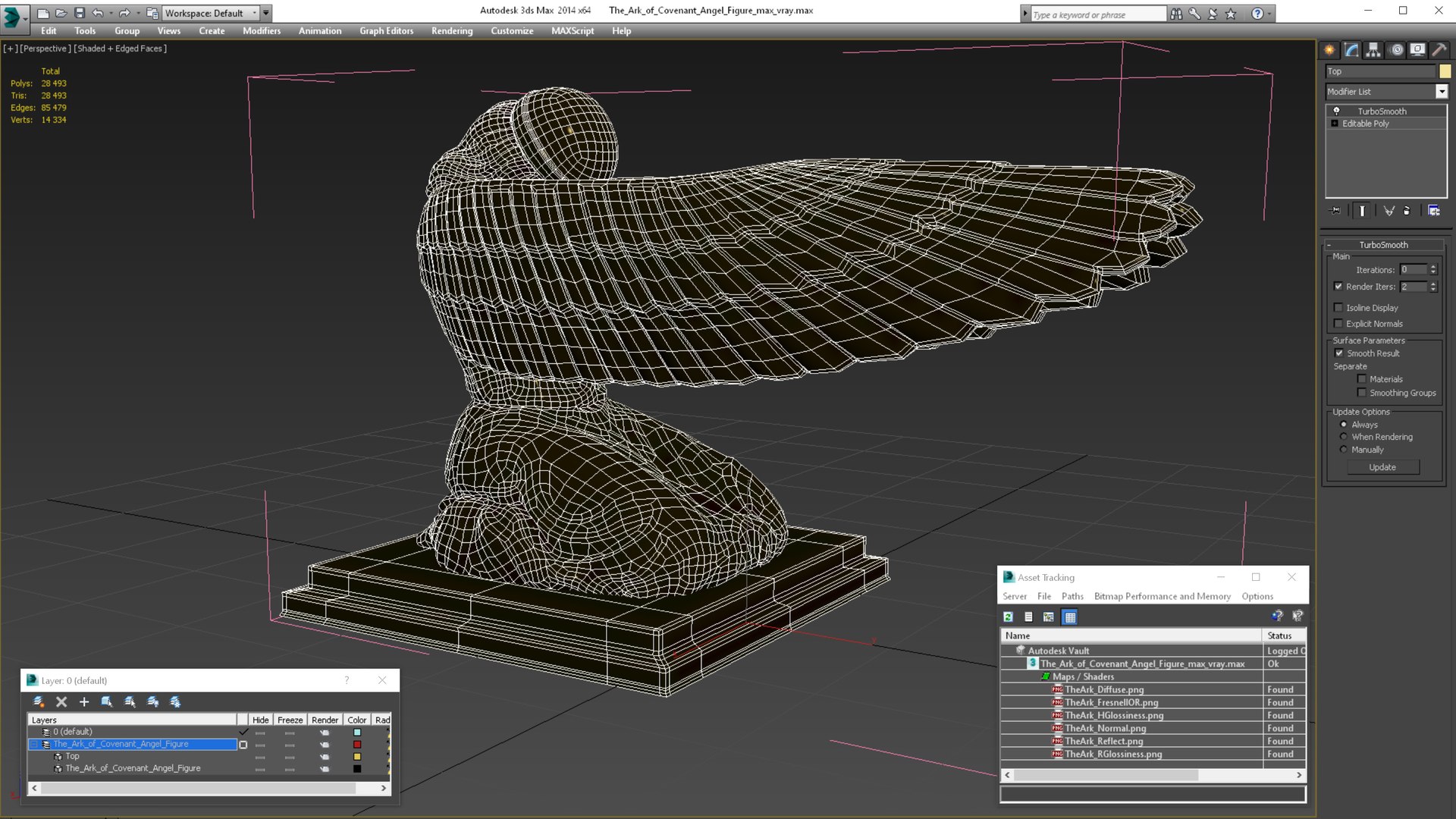Screen dimensions: 1456x819
Task: Toggle Show End Result icon
Action: (x=1362, y=211)
